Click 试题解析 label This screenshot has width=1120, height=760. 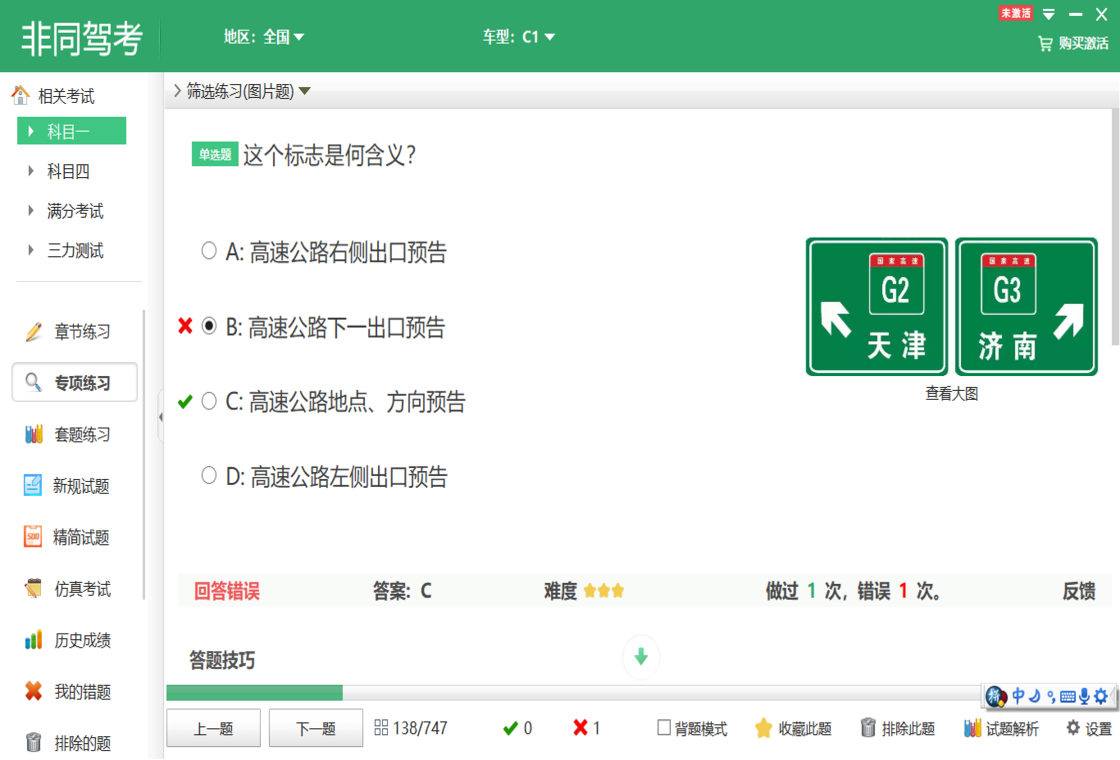[1012, 729]
